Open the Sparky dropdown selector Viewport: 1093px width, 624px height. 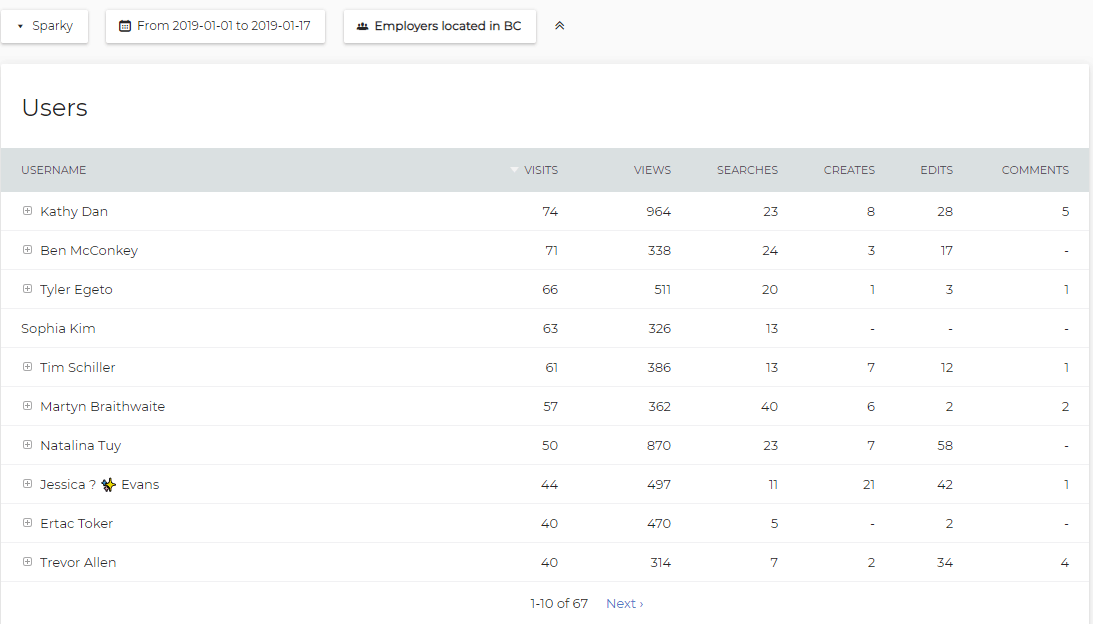pos(45,26)
